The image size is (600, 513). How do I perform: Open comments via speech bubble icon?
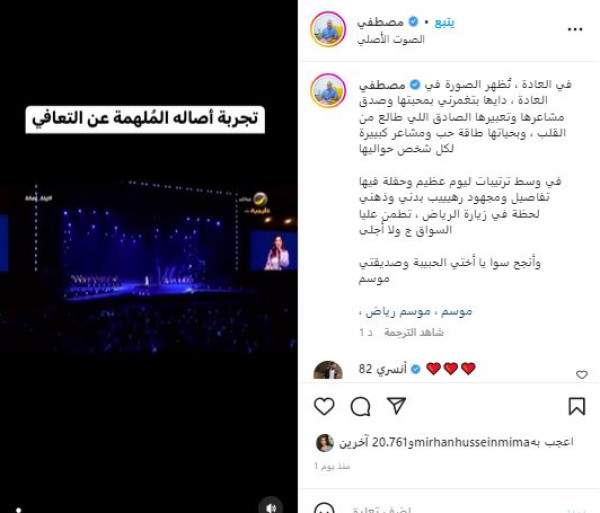pos(360,406)
